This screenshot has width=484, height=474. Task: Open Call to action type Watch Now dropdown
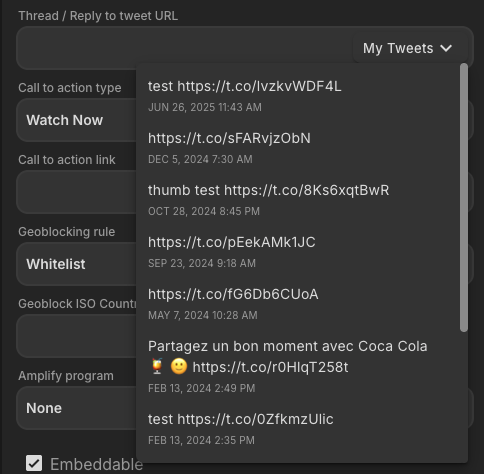pos(77,120)
